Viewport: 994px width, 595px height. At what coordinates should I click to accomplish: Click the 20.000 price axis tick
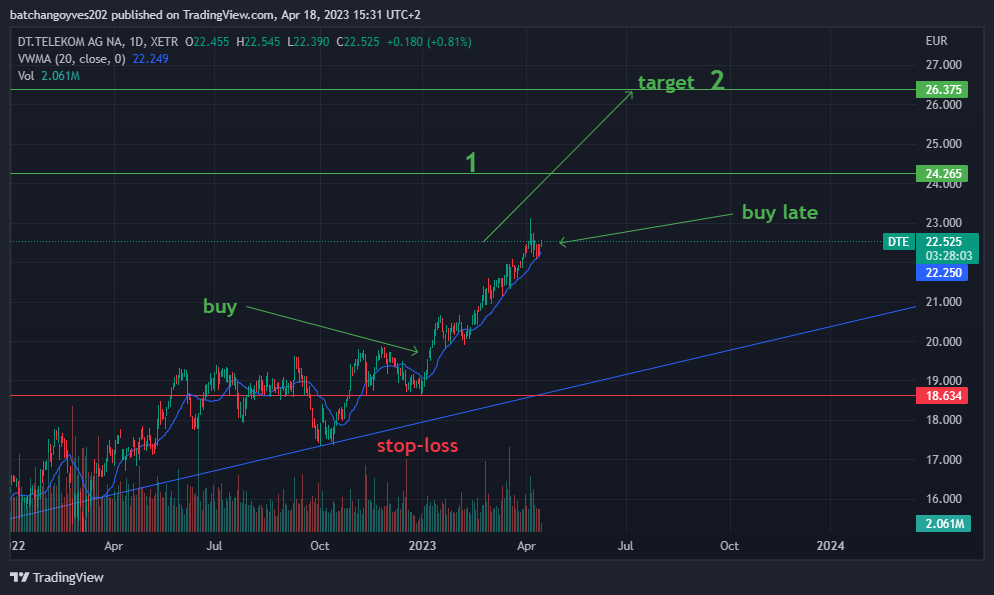pyautogui.click(x=943, y=342)
